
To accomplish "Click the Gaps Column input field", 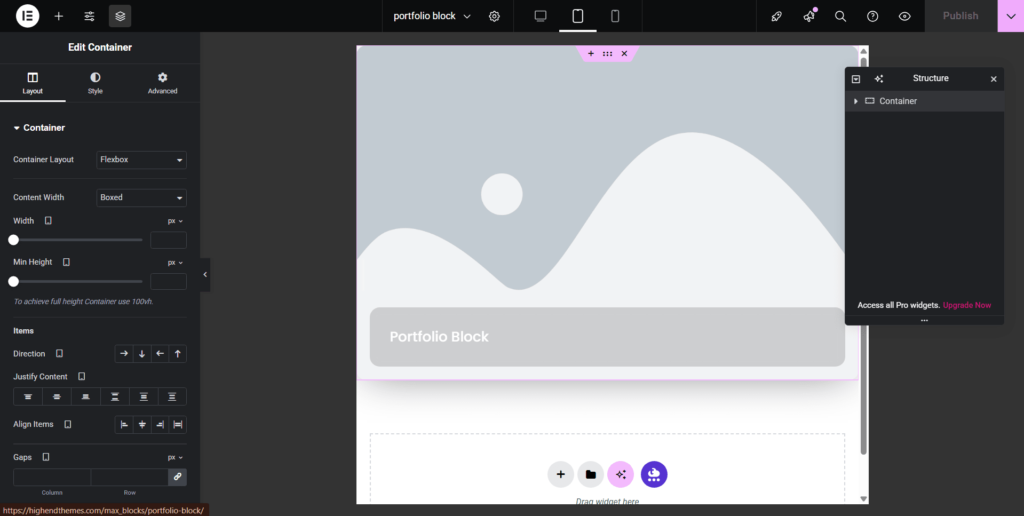I will pos(52,477).
